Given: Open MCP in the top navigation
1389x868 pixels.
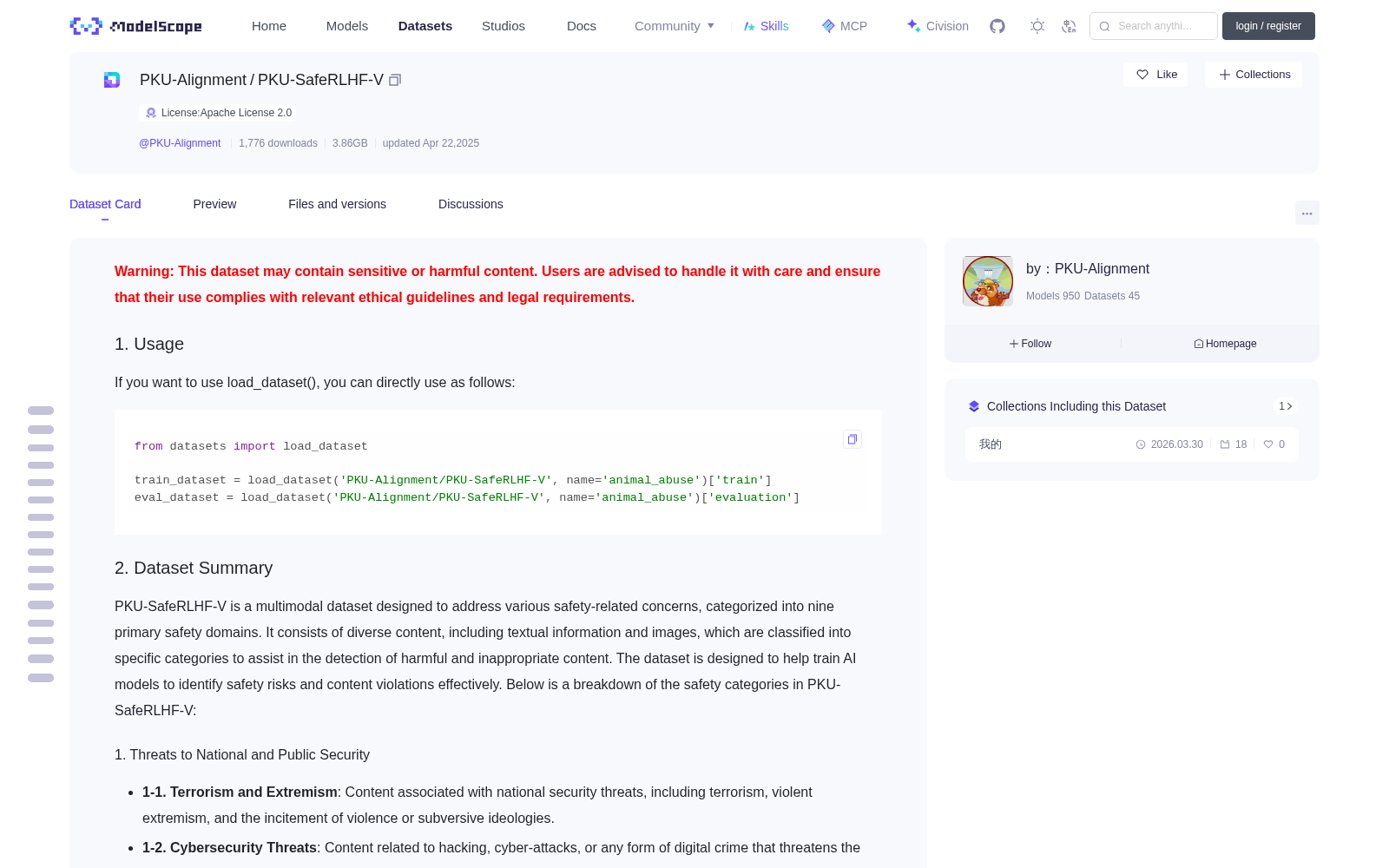Looking at the screenshot, I should [x=845, y=26].
